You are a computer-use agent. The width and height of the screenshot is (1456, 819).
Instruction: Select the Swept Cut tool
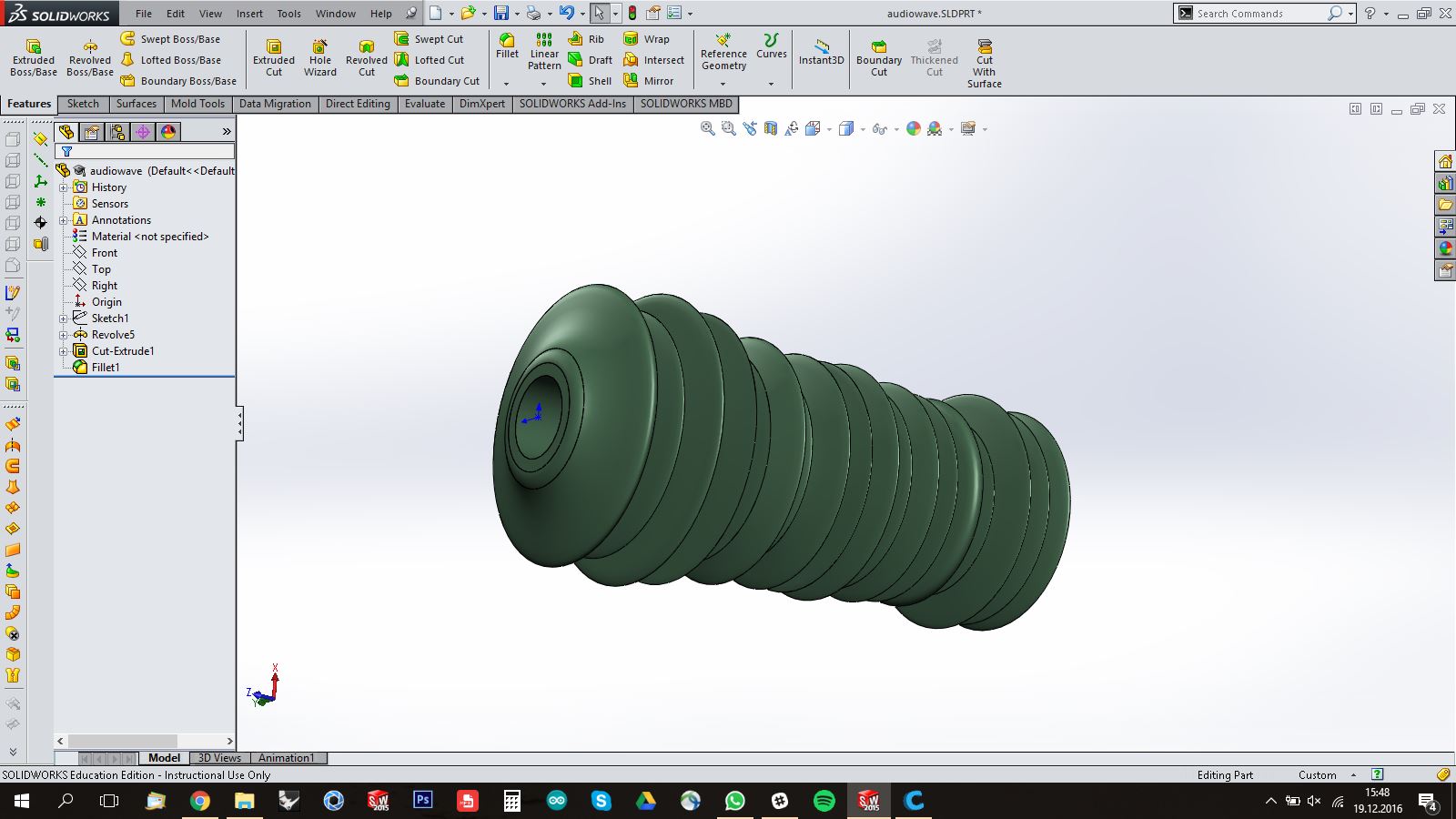pos(429,39)
